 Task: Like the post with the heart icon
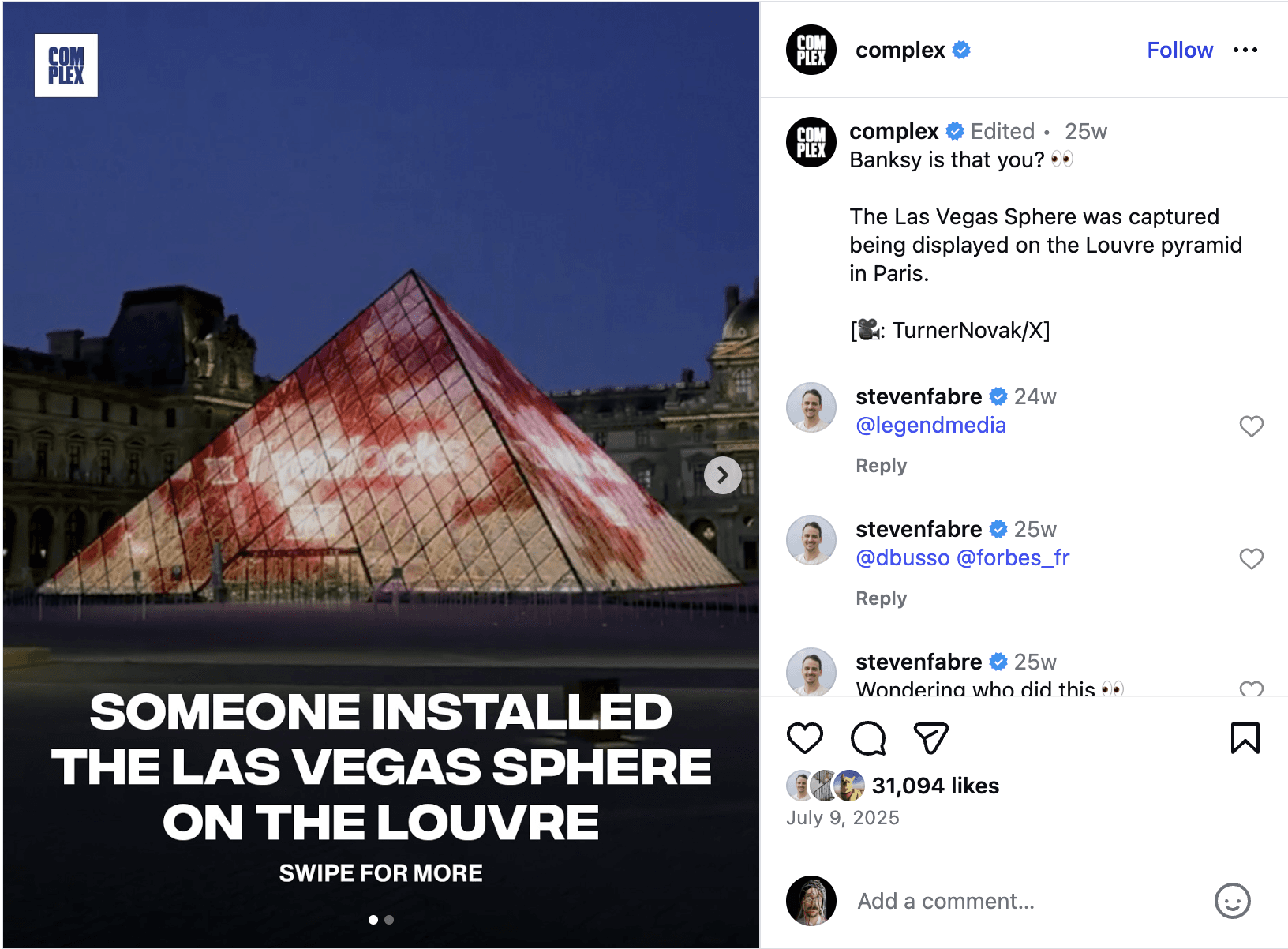point(805,738)
